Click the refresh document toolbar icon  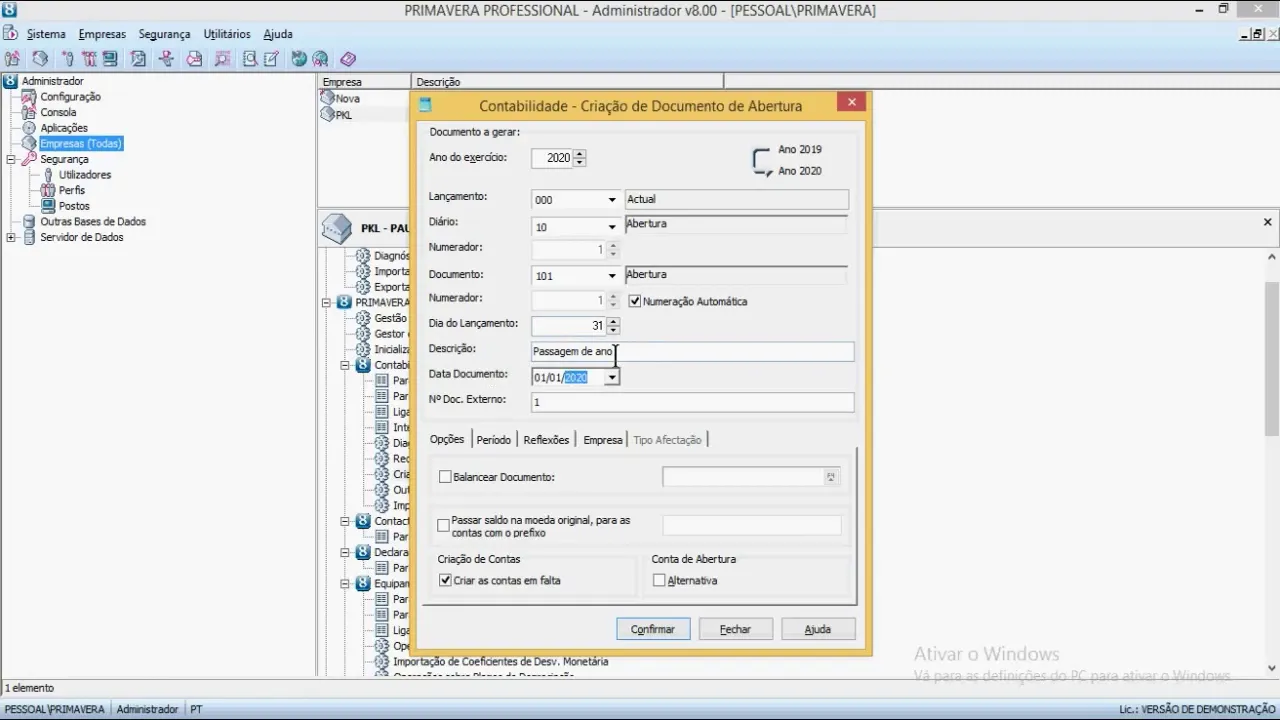[139, 59]
